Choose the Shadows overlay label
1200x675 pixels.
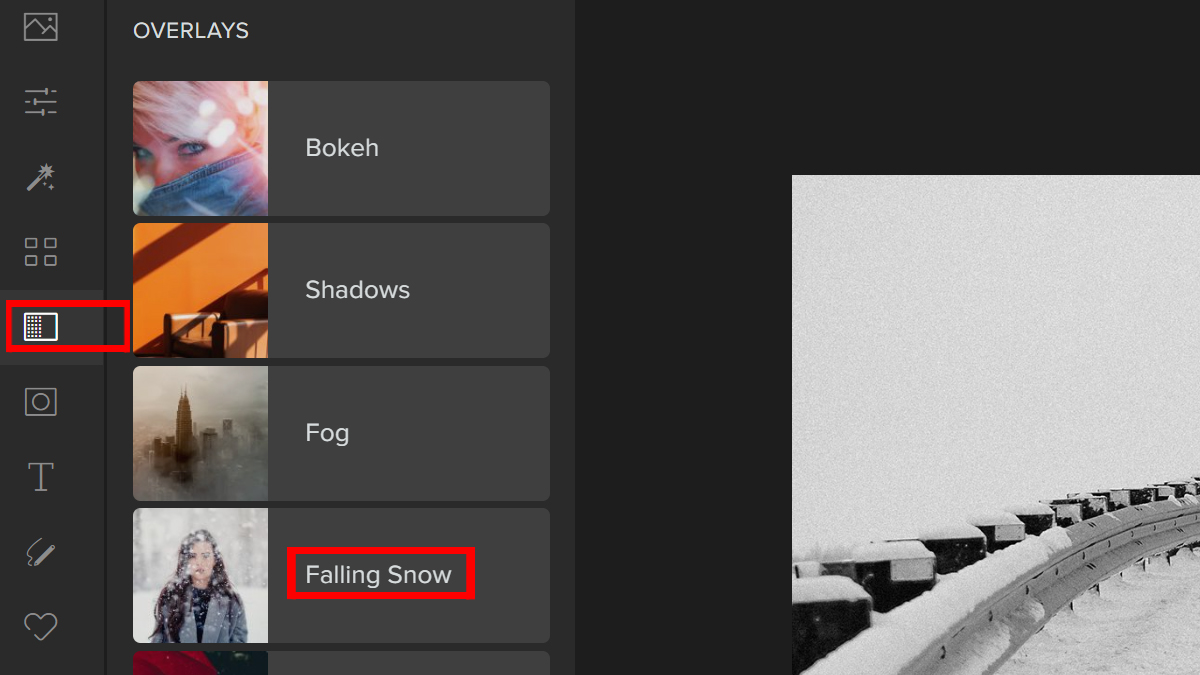click(x=357, y=290)
